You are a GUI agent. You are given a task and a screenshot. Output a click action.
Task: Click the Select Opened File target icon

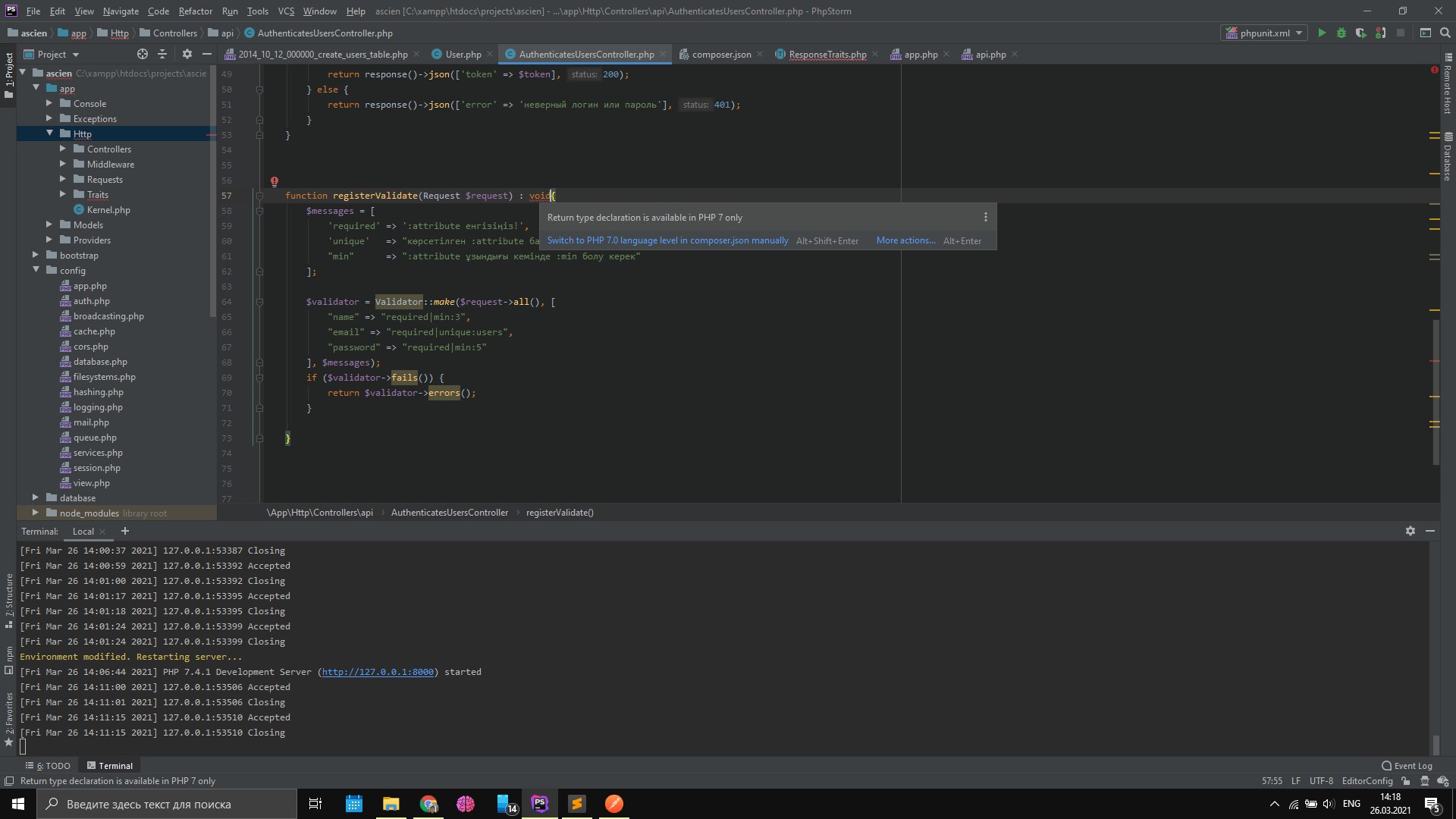(143, 55)
